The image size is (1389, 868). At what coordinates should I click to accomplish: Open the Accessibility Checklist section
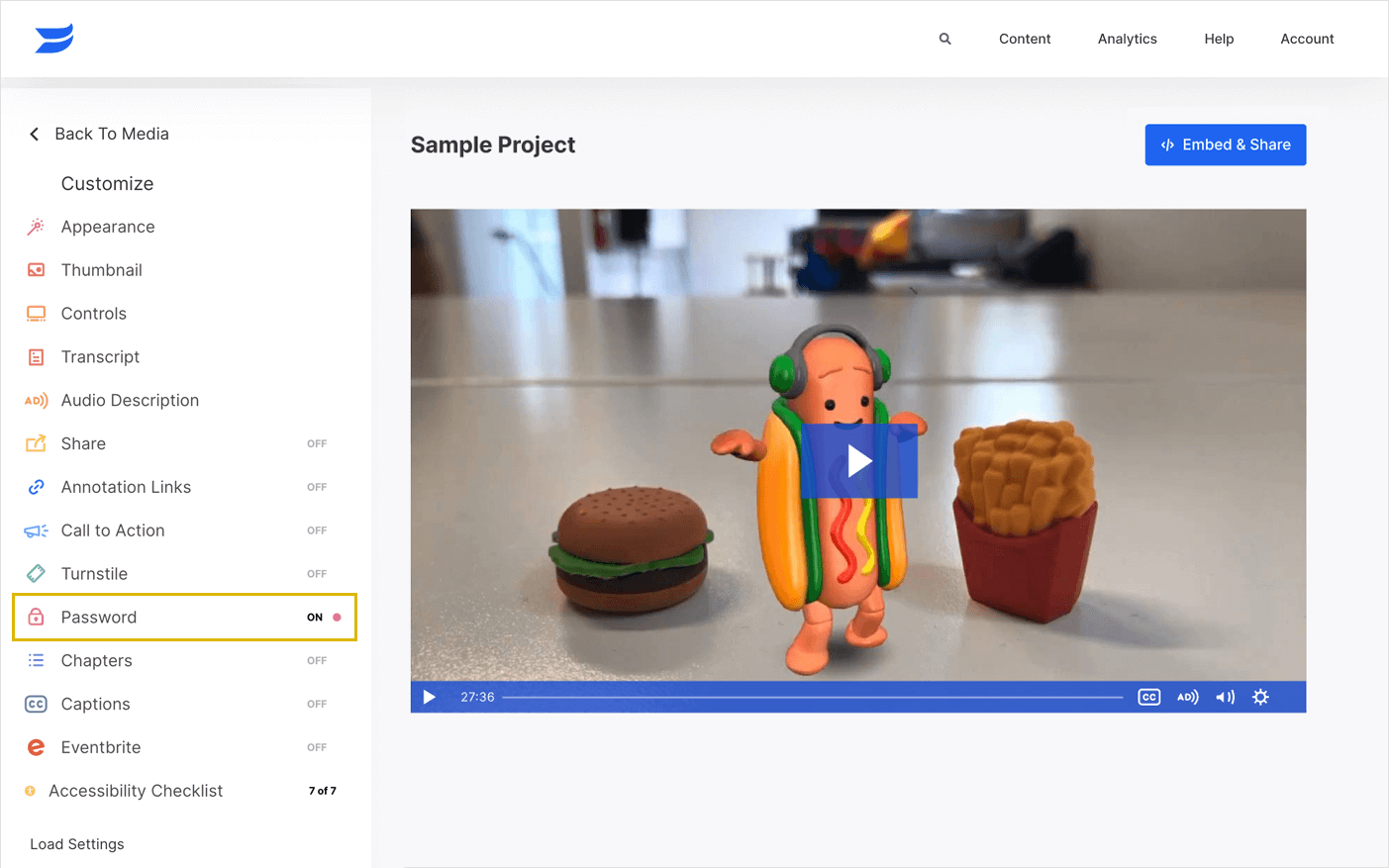136,791
